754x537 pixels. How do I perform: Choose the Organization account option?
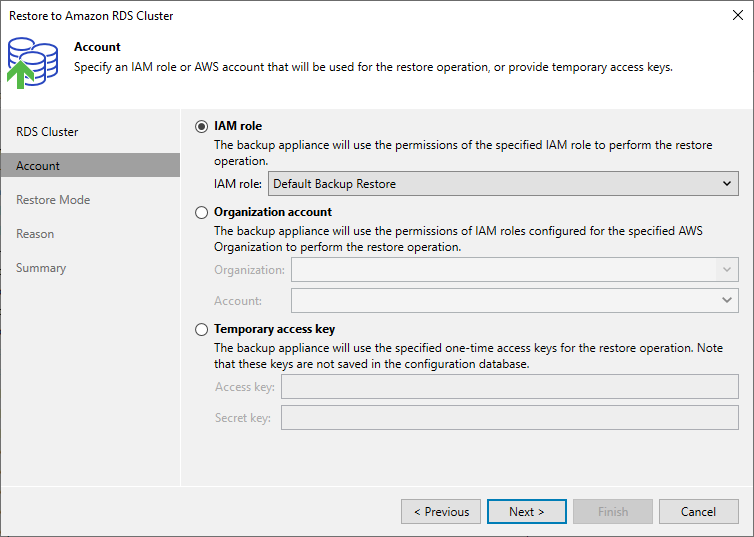point(201,212)
